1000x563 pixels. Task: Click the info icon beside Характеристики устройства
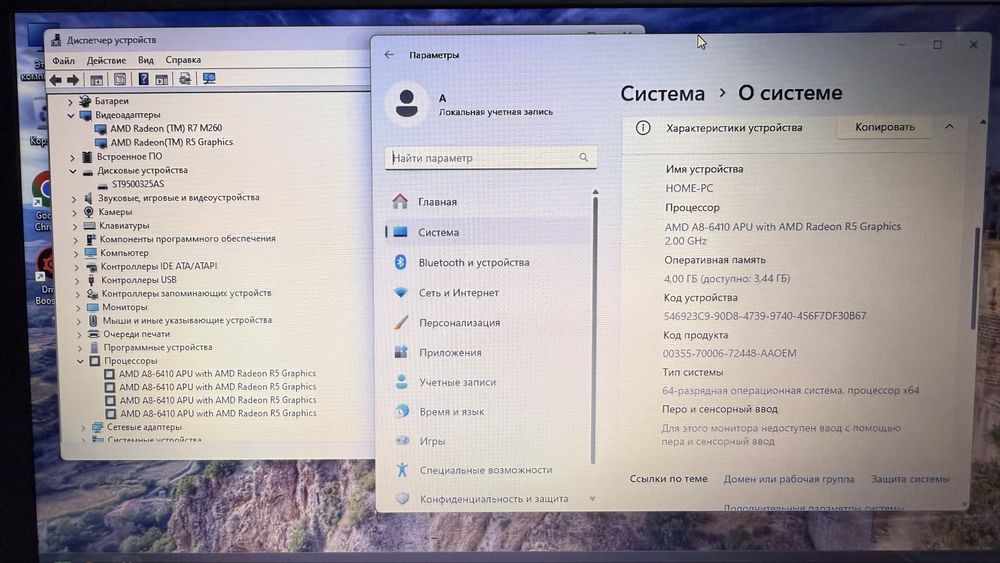tap(643, 128)
